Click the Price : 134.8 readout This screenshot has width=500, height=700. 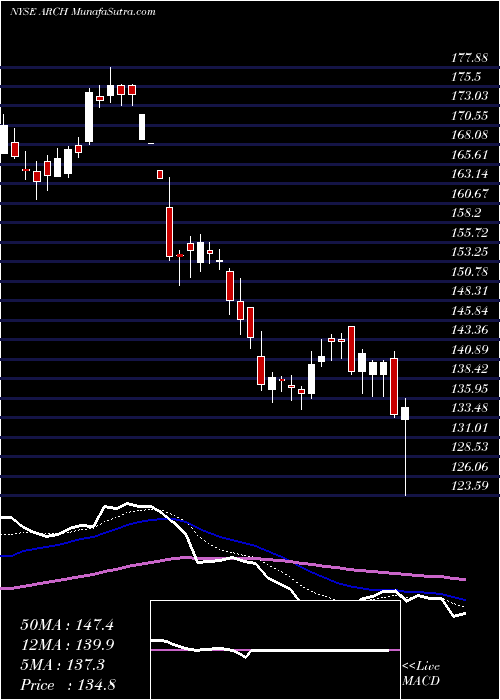(68, 685)
